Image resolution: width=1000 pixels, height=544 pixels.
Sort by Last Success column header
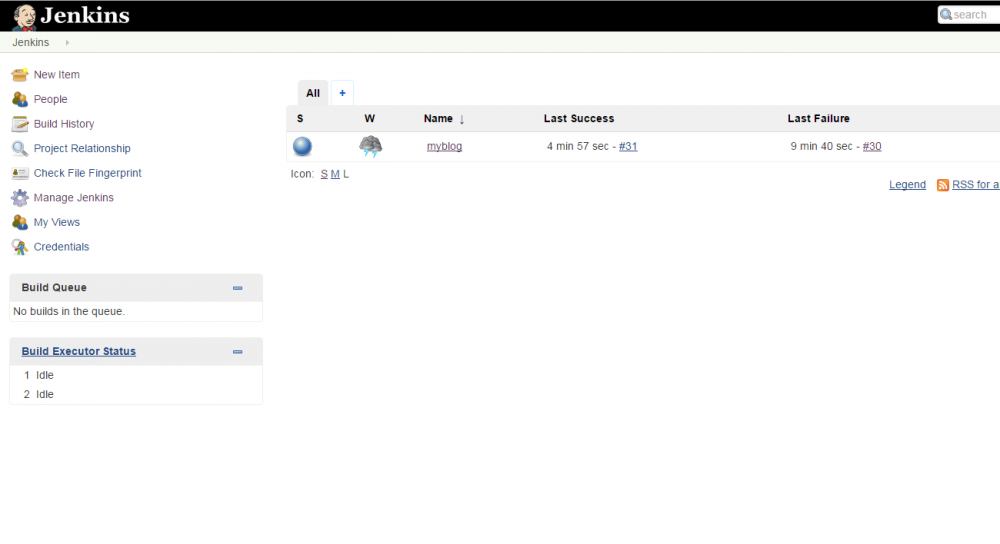click(578, 119)
